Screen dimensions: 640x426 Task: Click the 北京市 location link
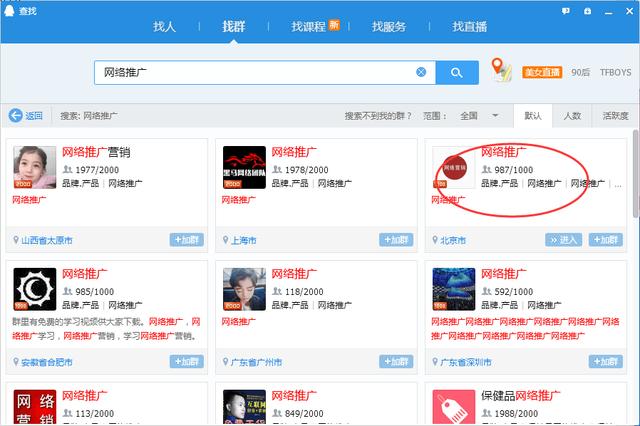click(x=453, y=240)
